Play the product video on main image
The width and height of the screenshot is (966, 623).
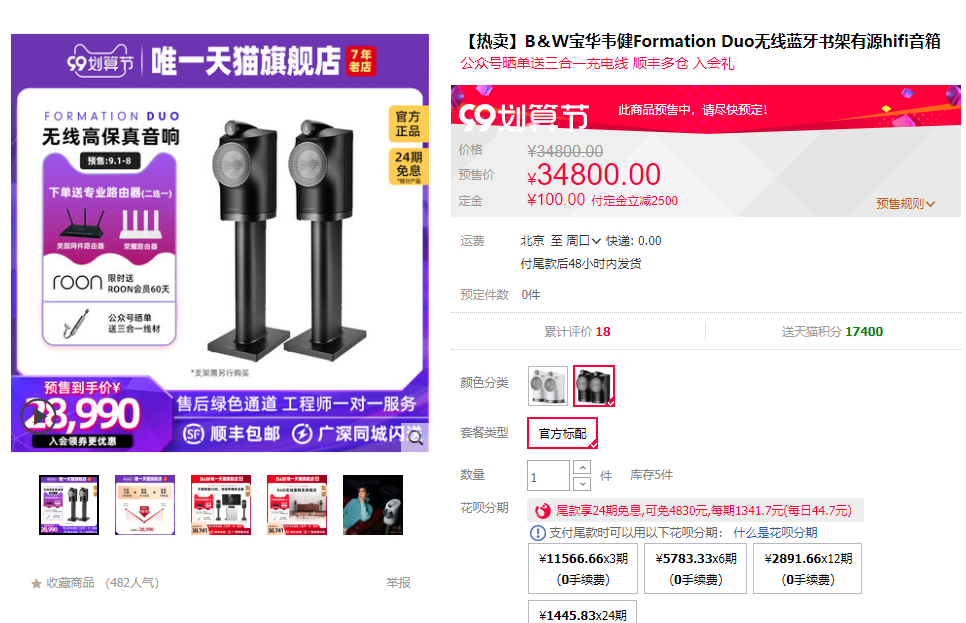[39, 416]
